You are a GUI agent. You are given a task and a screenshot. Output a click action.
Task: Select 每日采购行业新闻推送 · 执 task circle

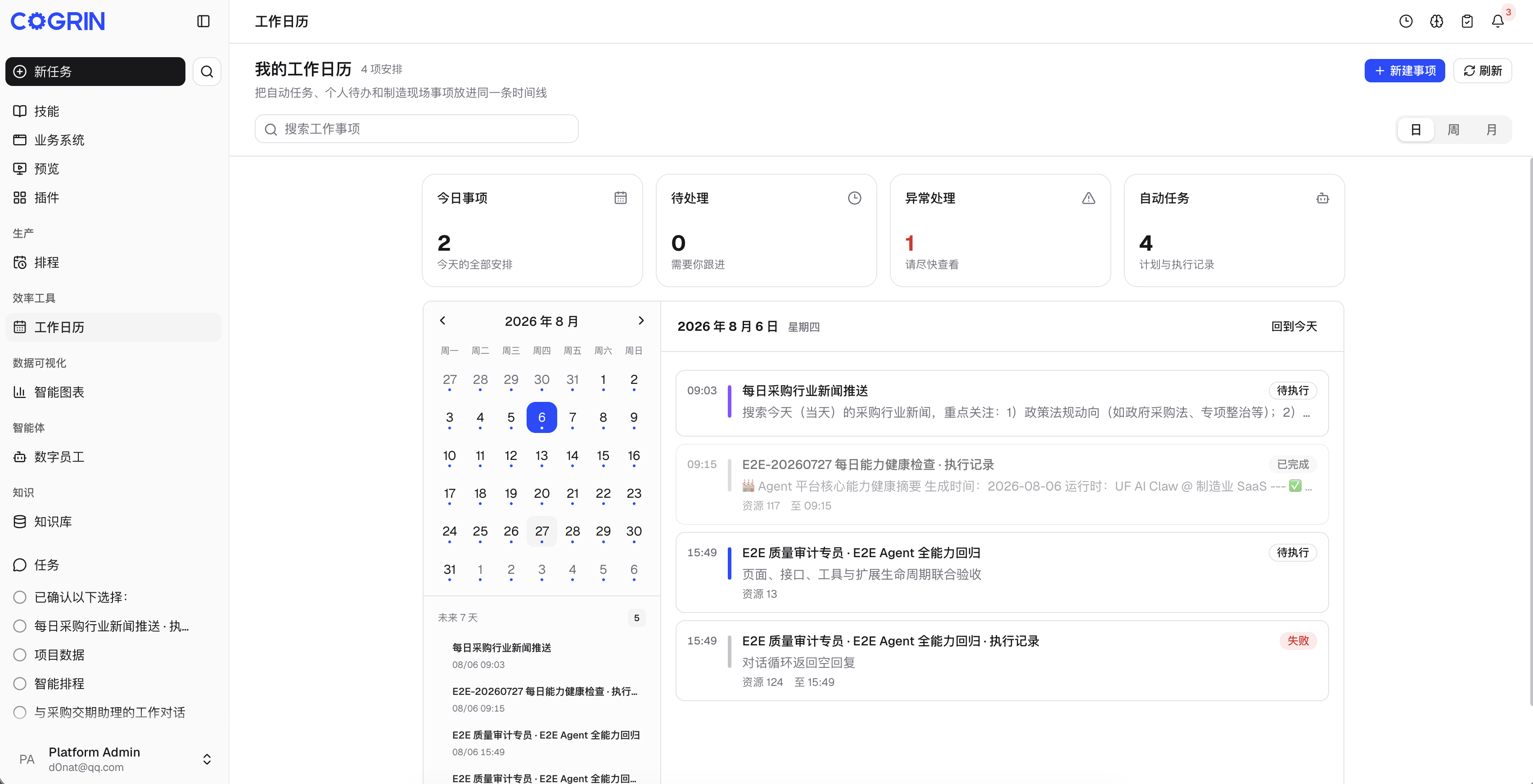coord(20,626)
